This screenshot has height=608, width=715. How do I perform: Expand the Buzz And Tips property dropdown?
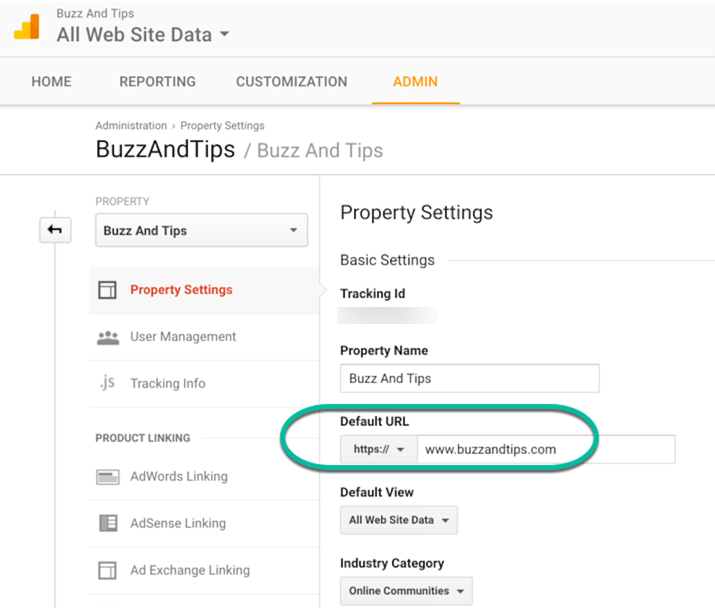point(201,231)
